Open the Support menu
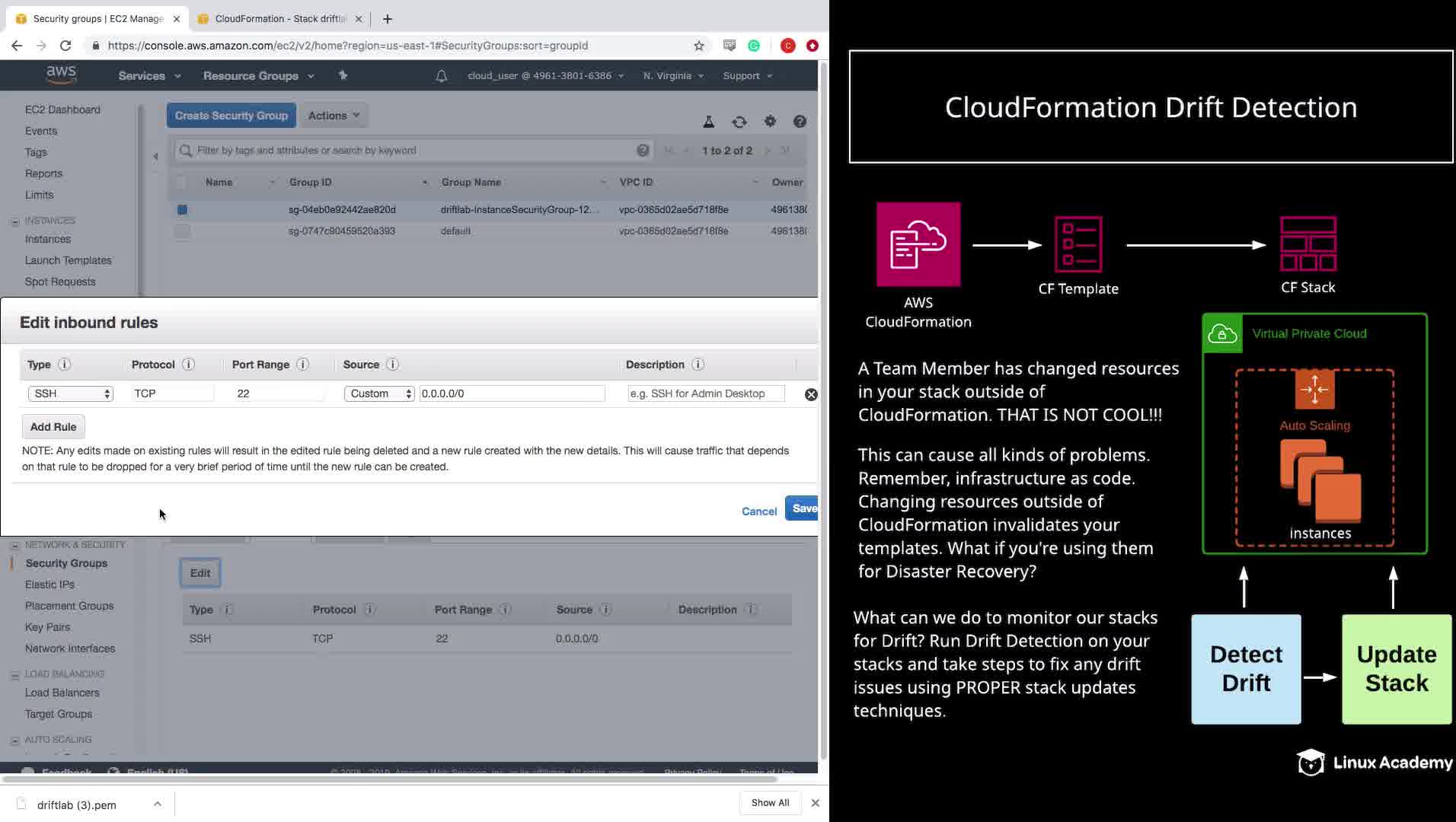This screenshot has height=822, width=1456. click(747, 76)
